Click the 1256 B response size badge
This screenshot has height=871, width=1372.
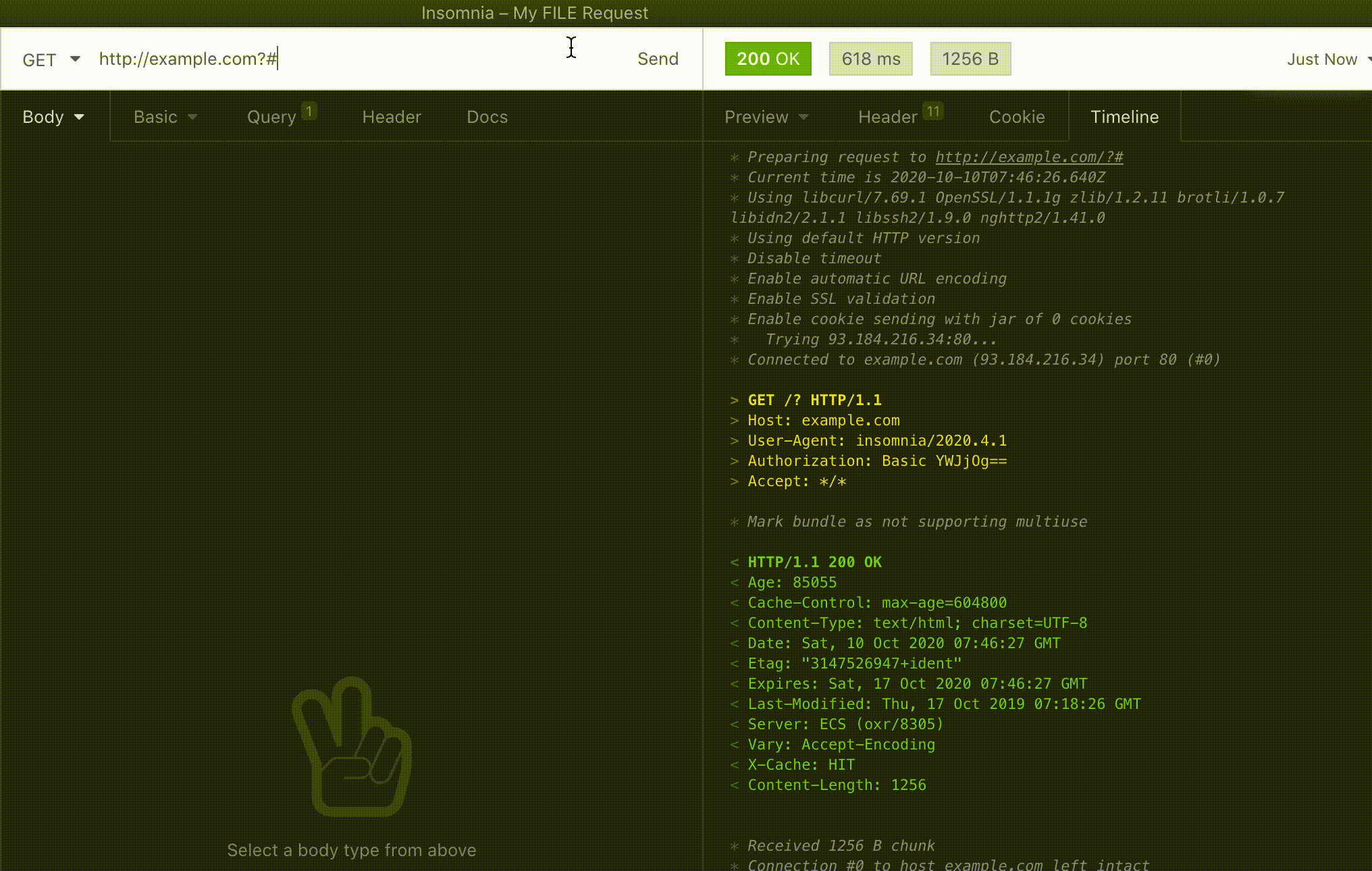[x=970, y=59]
